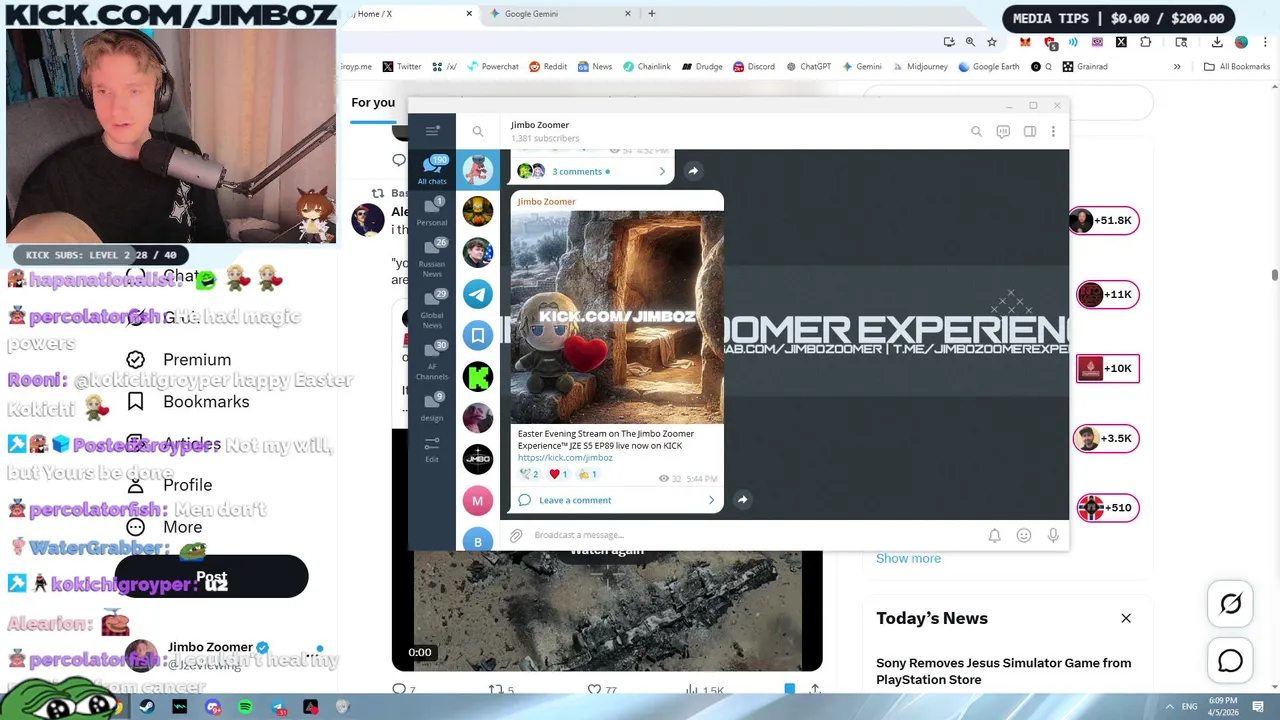Close the Home / X tab

[470, 14]
